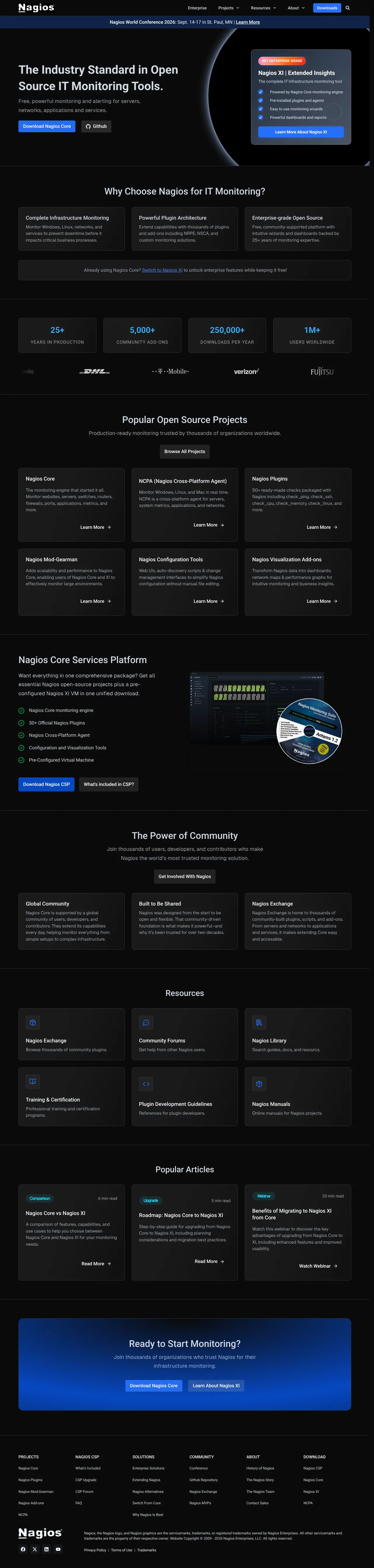Click the checkmark beside Pre-installed plugins and agents
This screenshot has width=374, height=1568.
tap(261, 100)
